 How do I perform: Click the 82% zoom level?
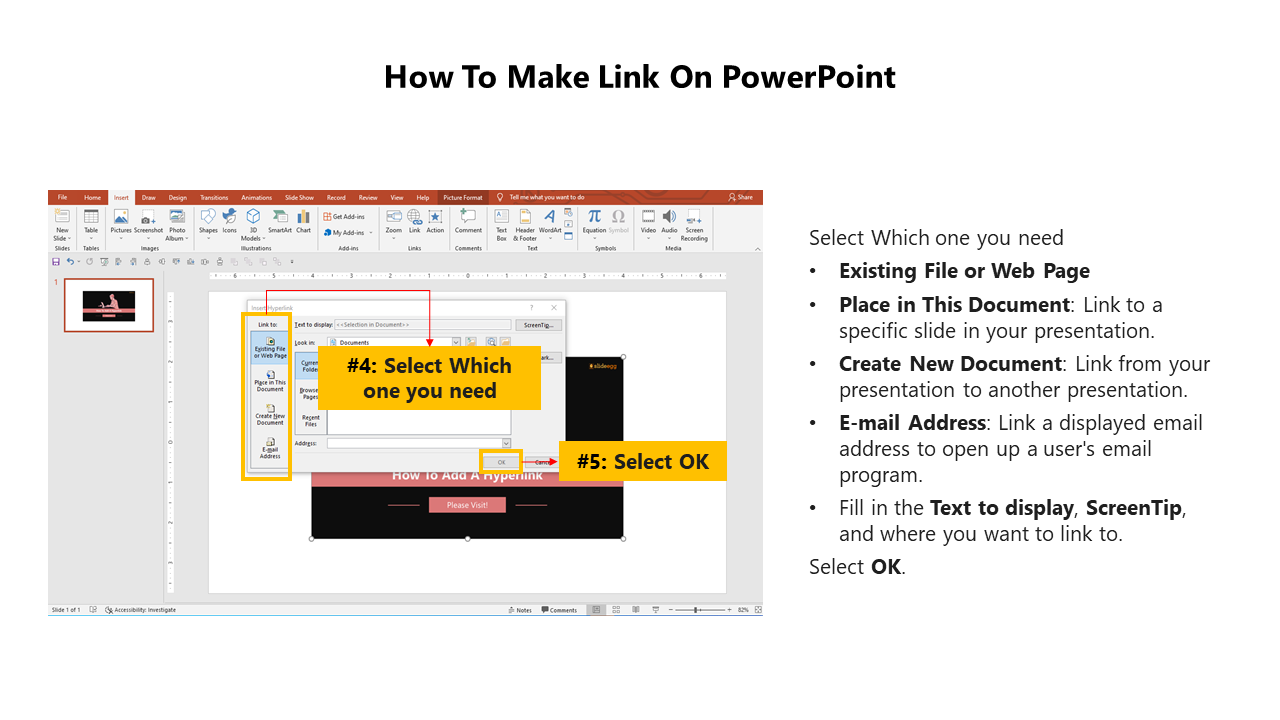(743, 610)
